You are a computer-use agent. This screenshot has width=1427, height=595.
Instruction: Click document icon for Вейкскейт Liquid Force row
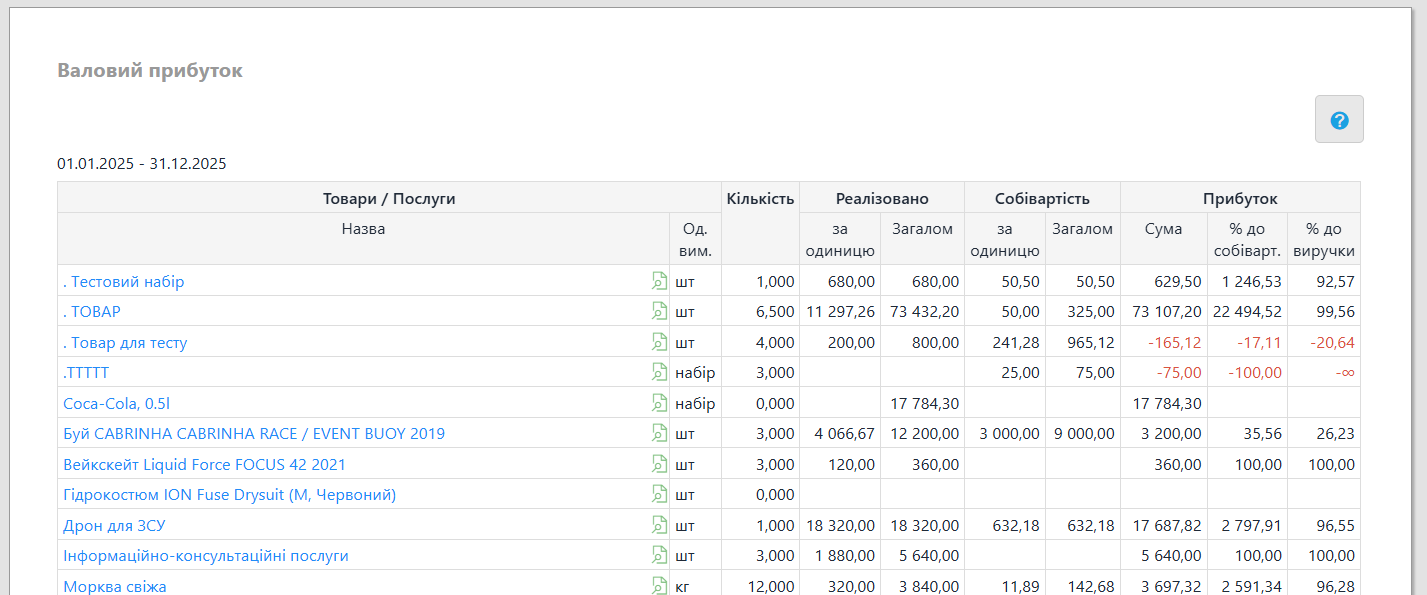(659, 464)
